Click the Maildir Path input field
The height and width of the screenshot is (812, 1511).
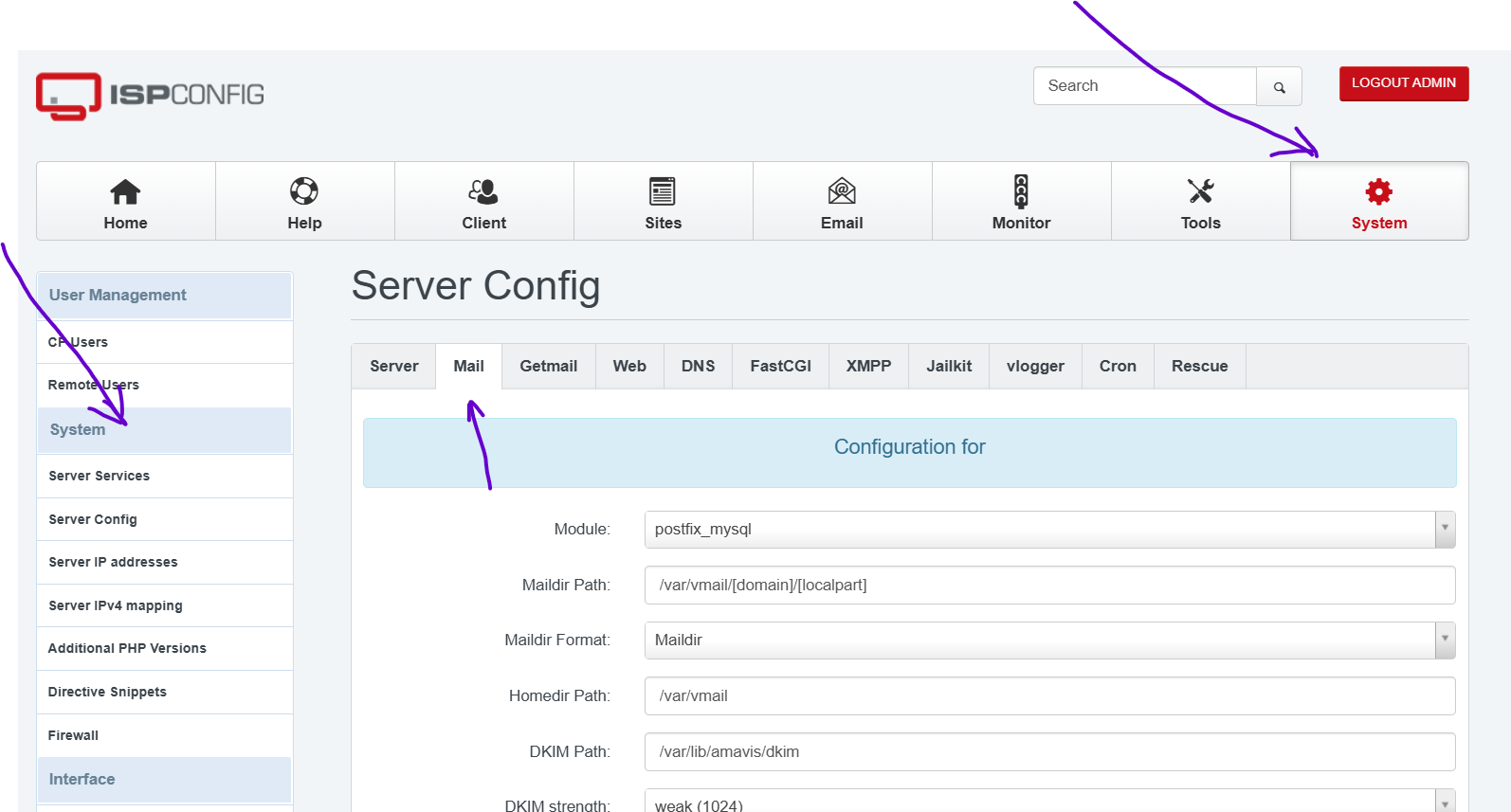tap(1049, 586)
